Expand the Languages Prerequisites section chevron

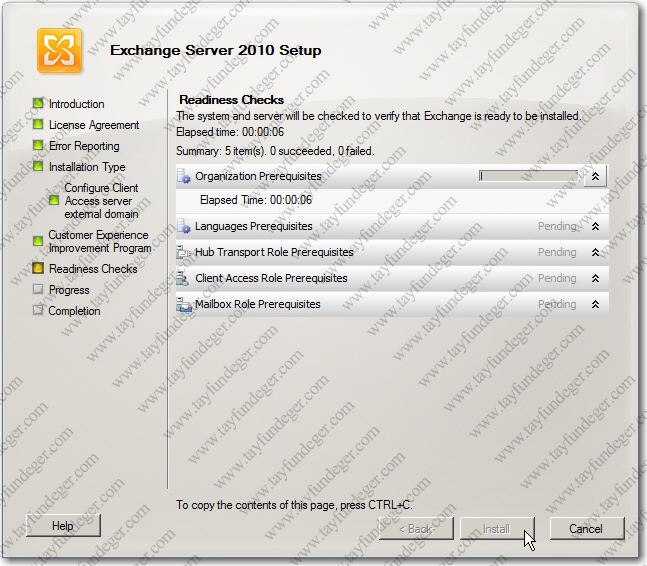[x=595, y=226]
